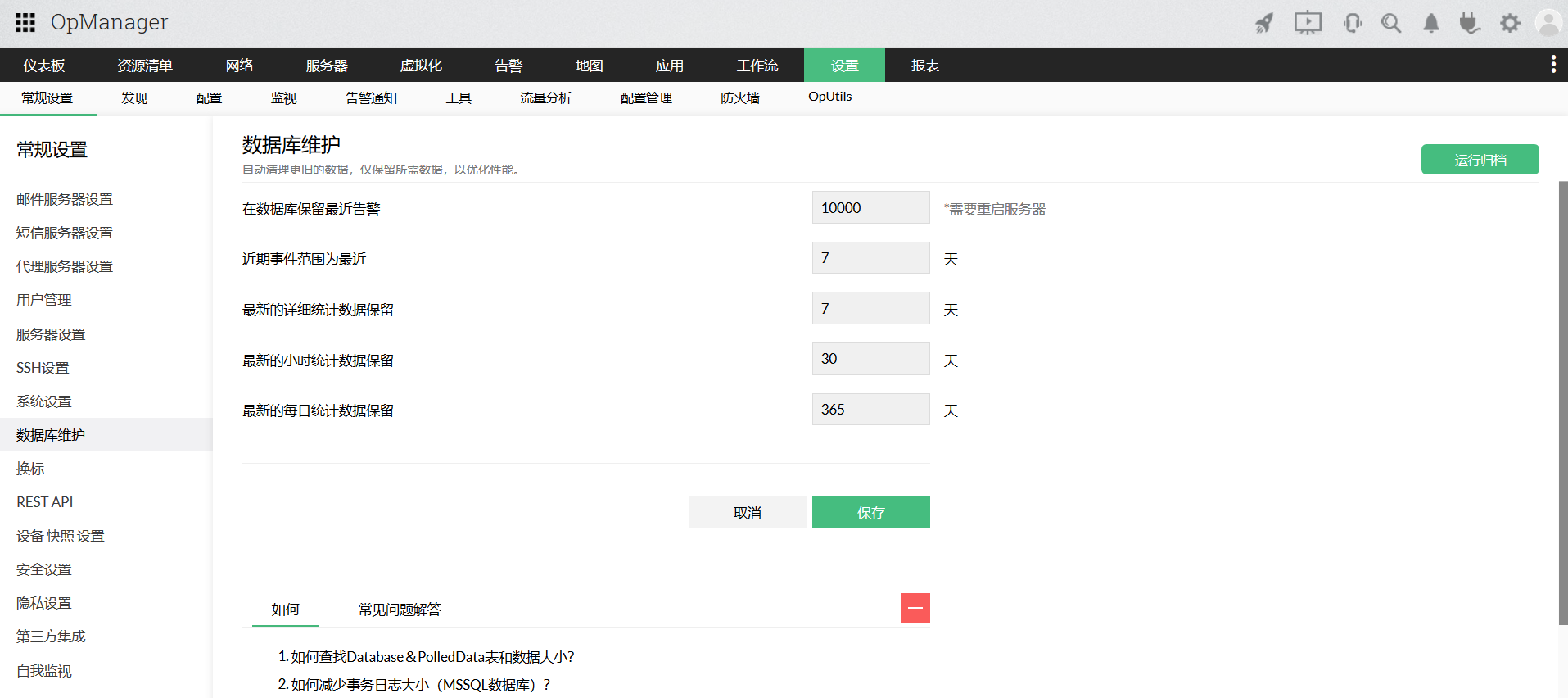
Task: Open the 工作流 menu
Action: [757, 66]
